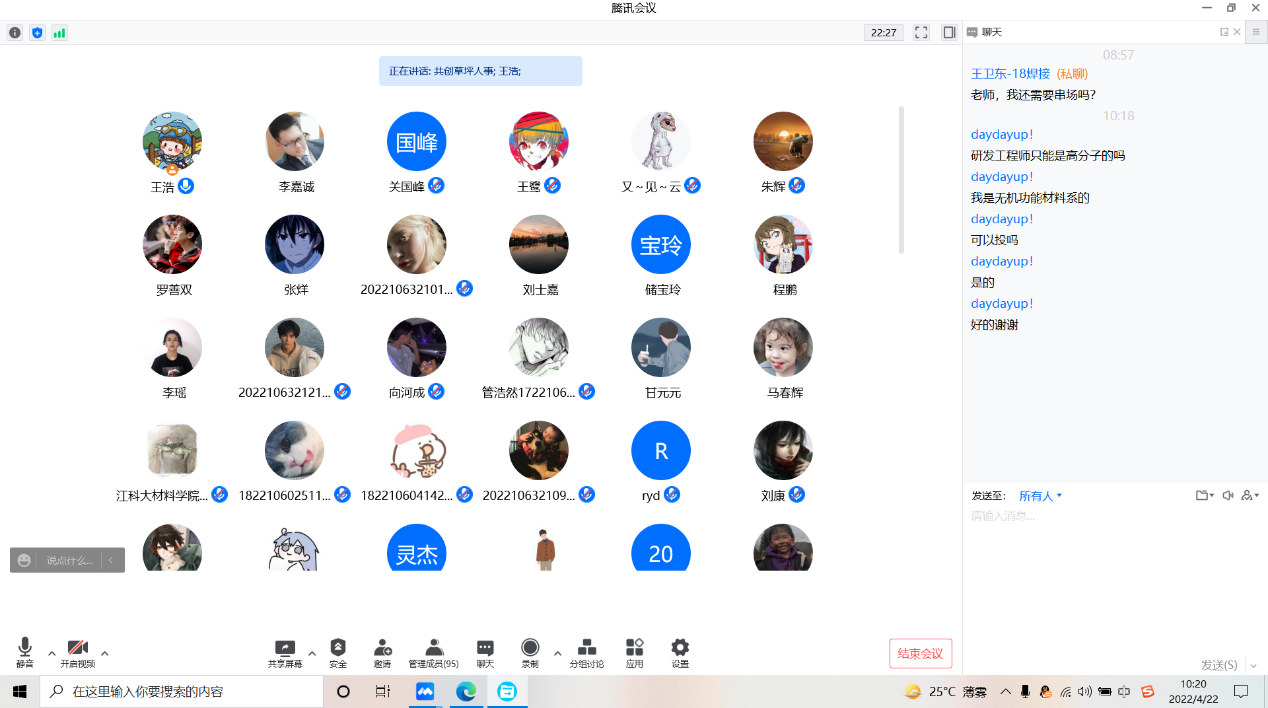
Task: Click the participant grid vertical scrollbar
Action: 901,180
